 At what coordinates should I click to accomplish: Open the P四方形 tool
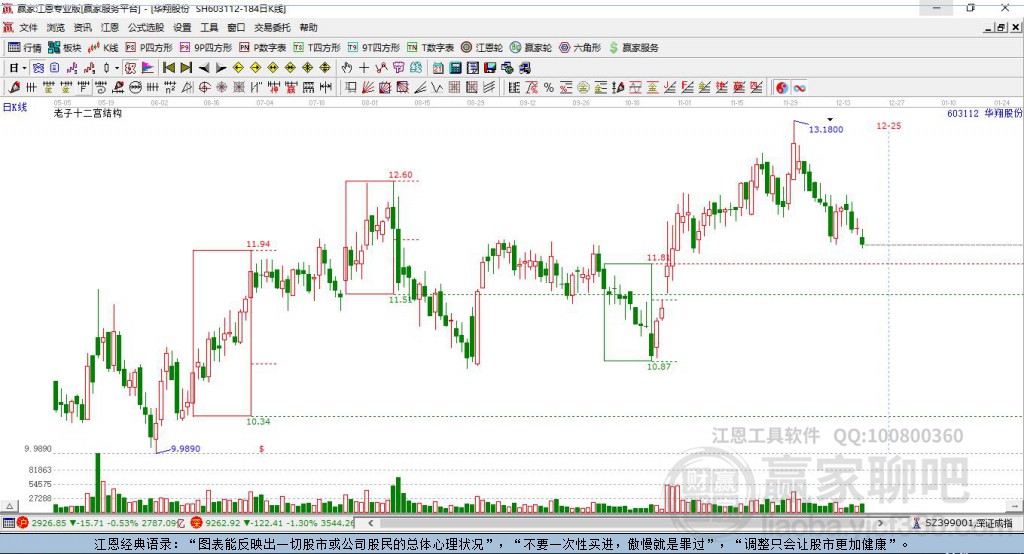coord(149,48)
